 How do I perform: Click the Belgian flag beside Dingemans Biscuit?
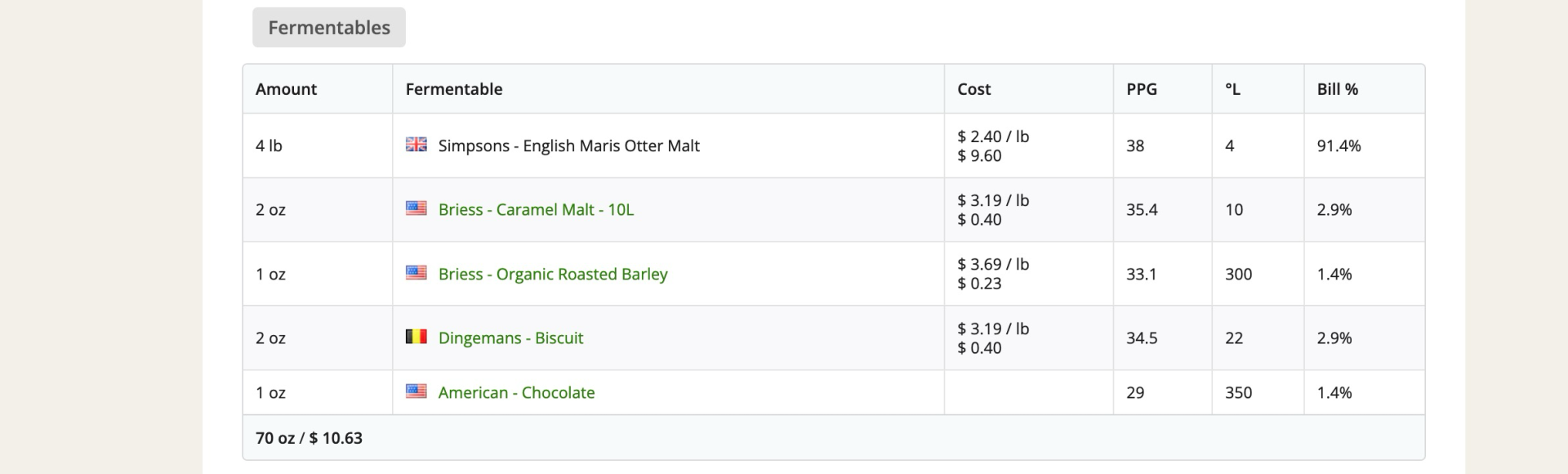pyautogui.click(x=416, y=337)
